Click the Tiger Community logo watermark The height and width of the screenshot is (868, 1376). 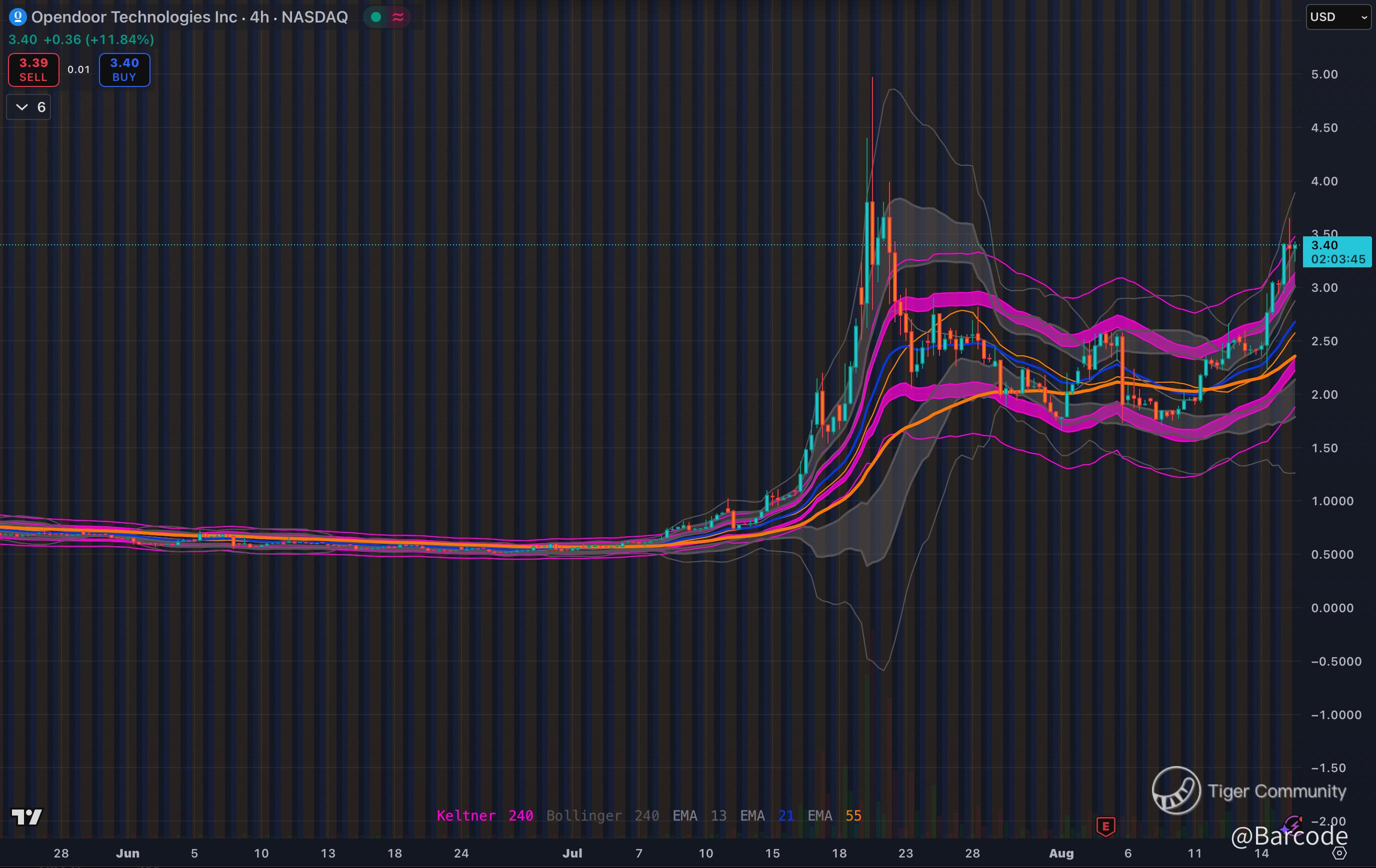[1176, 791]
